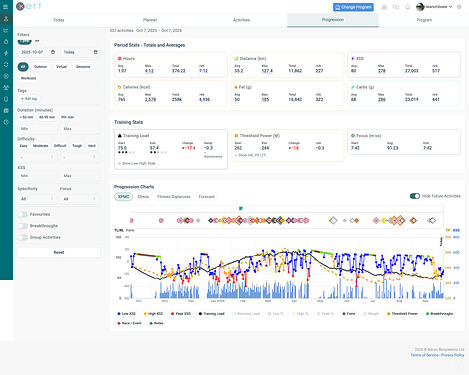Viewport: 469px width, 375px height.
Task: Expand Show HIE, PP, LTP
Action: click(x=250, y=155)
